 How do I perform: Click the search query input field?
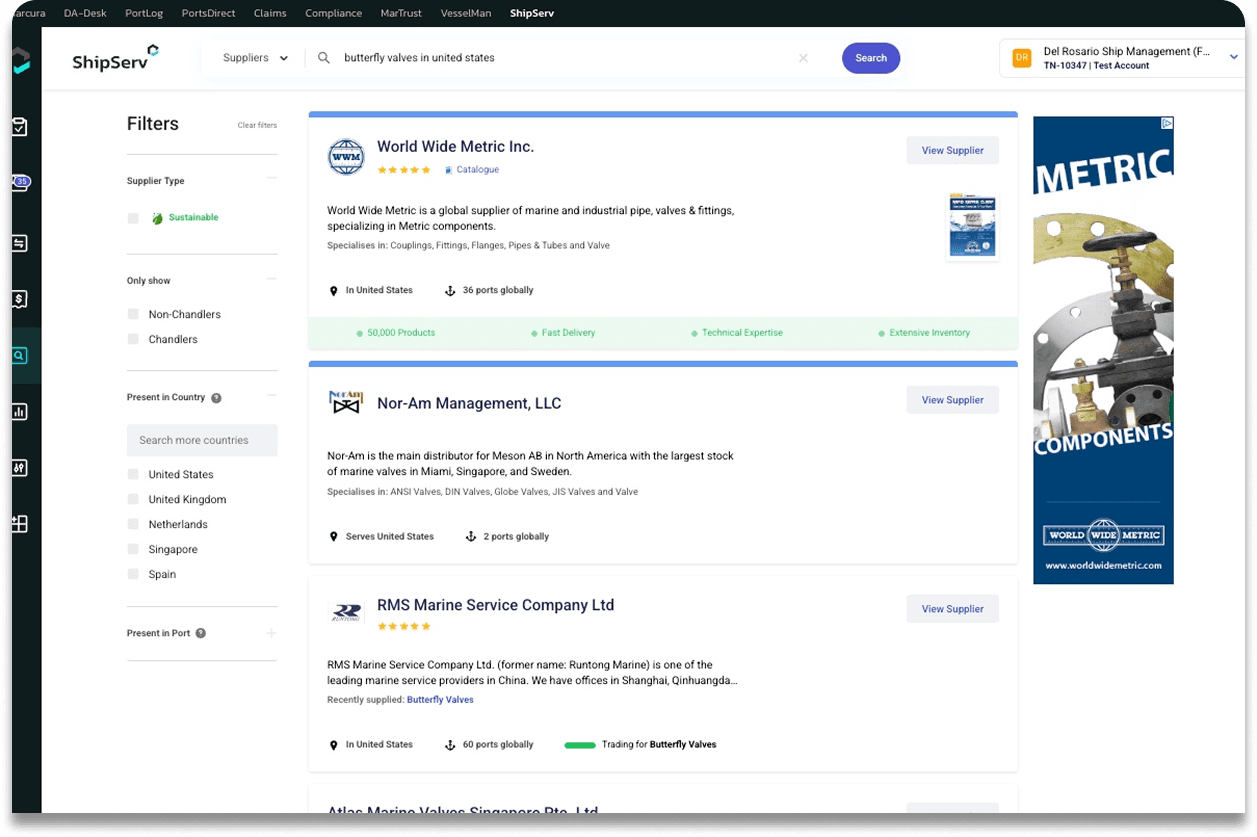[x=565, y=58]
